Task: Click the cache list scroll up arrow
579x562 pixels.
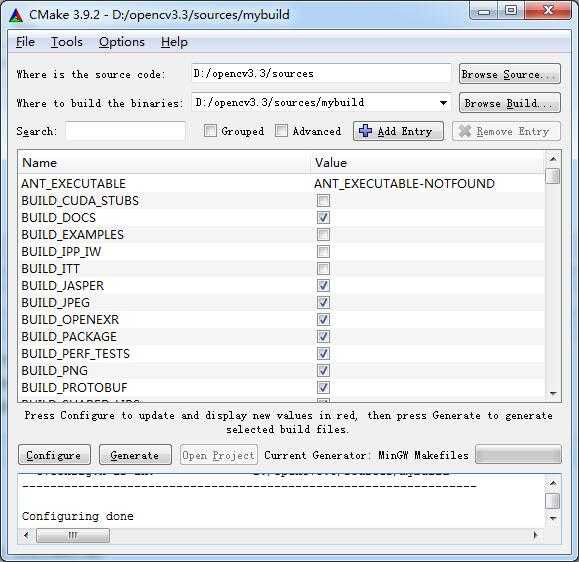Action: [553, 159]
